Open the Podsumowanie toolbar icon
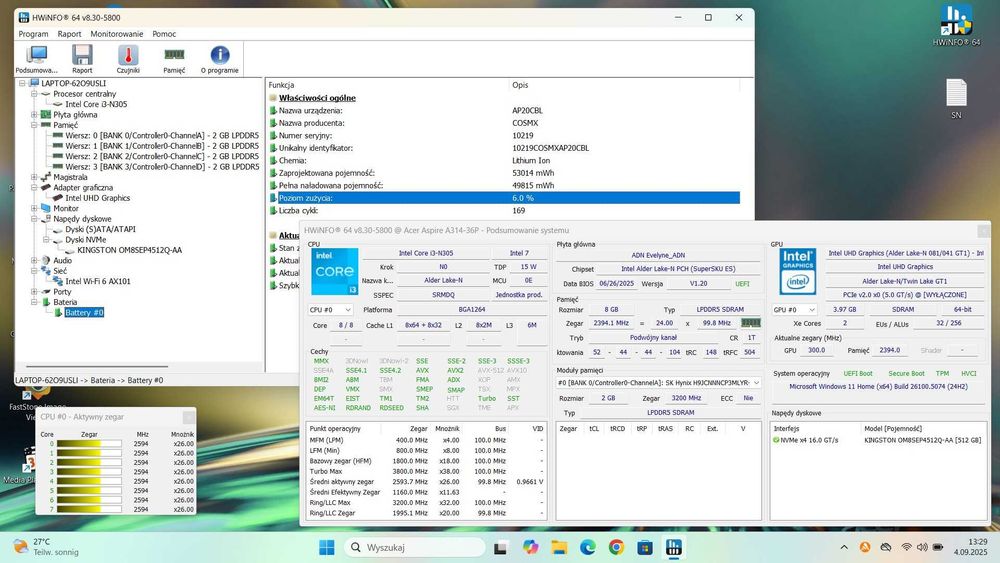 click(36, 60)
